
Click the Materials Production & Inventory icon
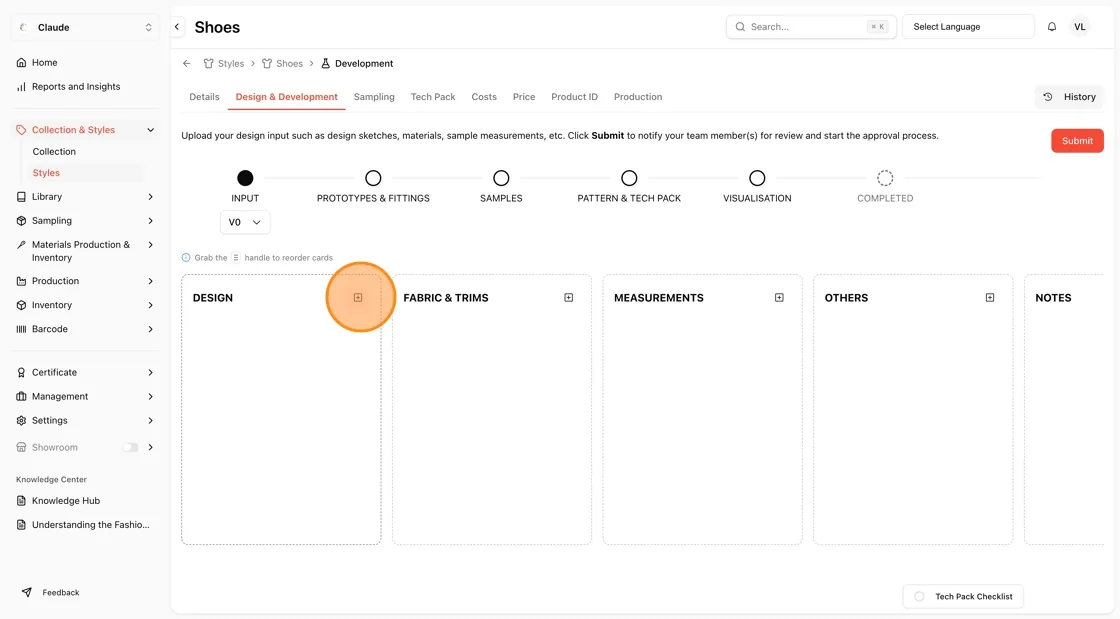pyautogui.click(x=21, y=245)
